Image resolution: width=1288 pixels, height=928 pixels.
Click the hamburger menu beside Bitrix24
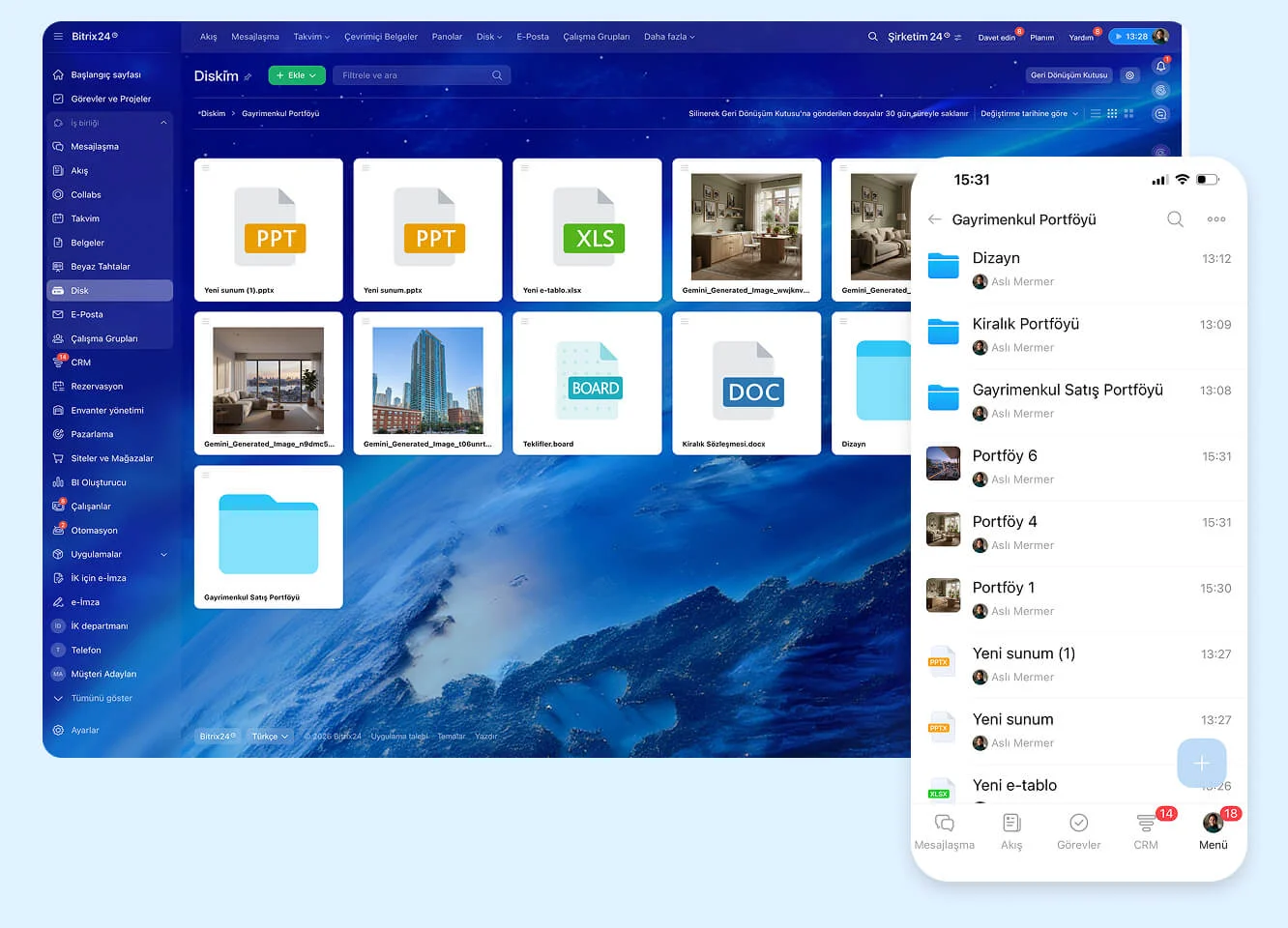coord(58,37)
